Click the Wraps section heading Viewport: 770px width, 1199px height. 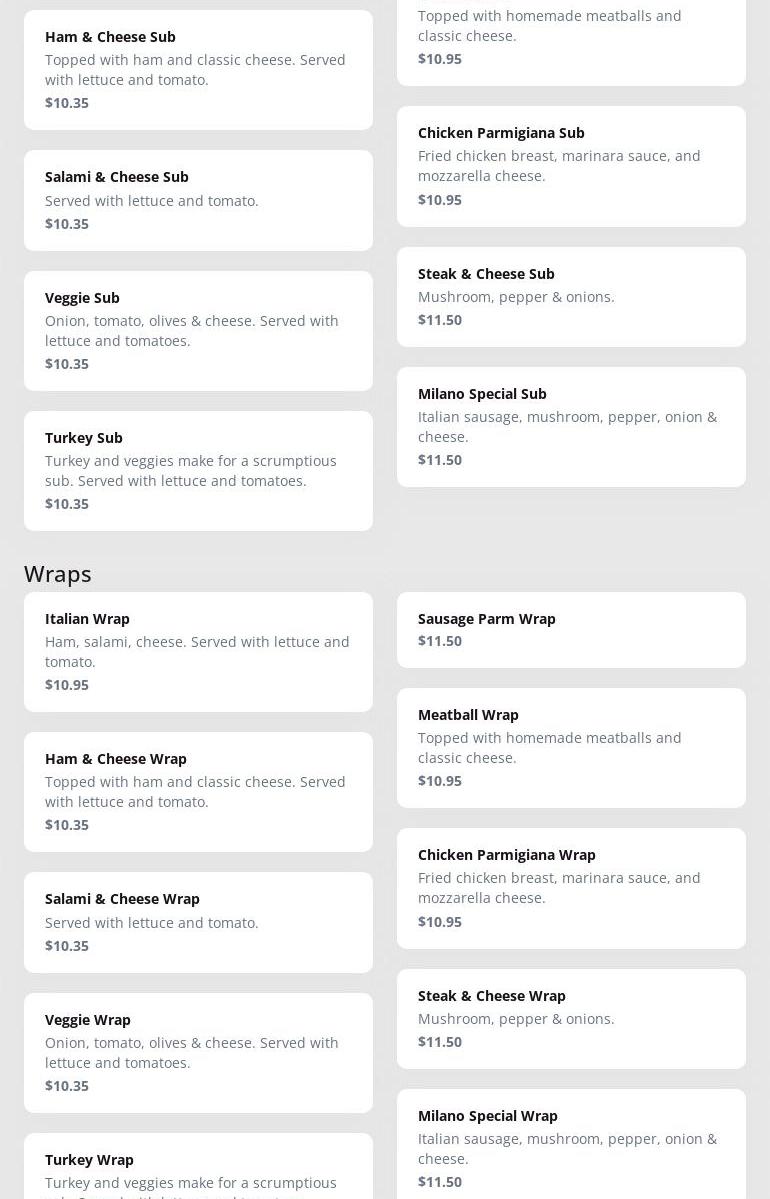[57, 574]
